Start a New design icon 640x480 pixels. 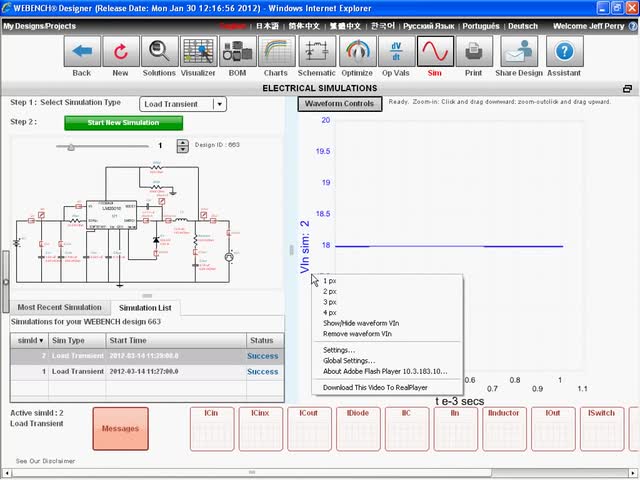[x=121, y=51]
